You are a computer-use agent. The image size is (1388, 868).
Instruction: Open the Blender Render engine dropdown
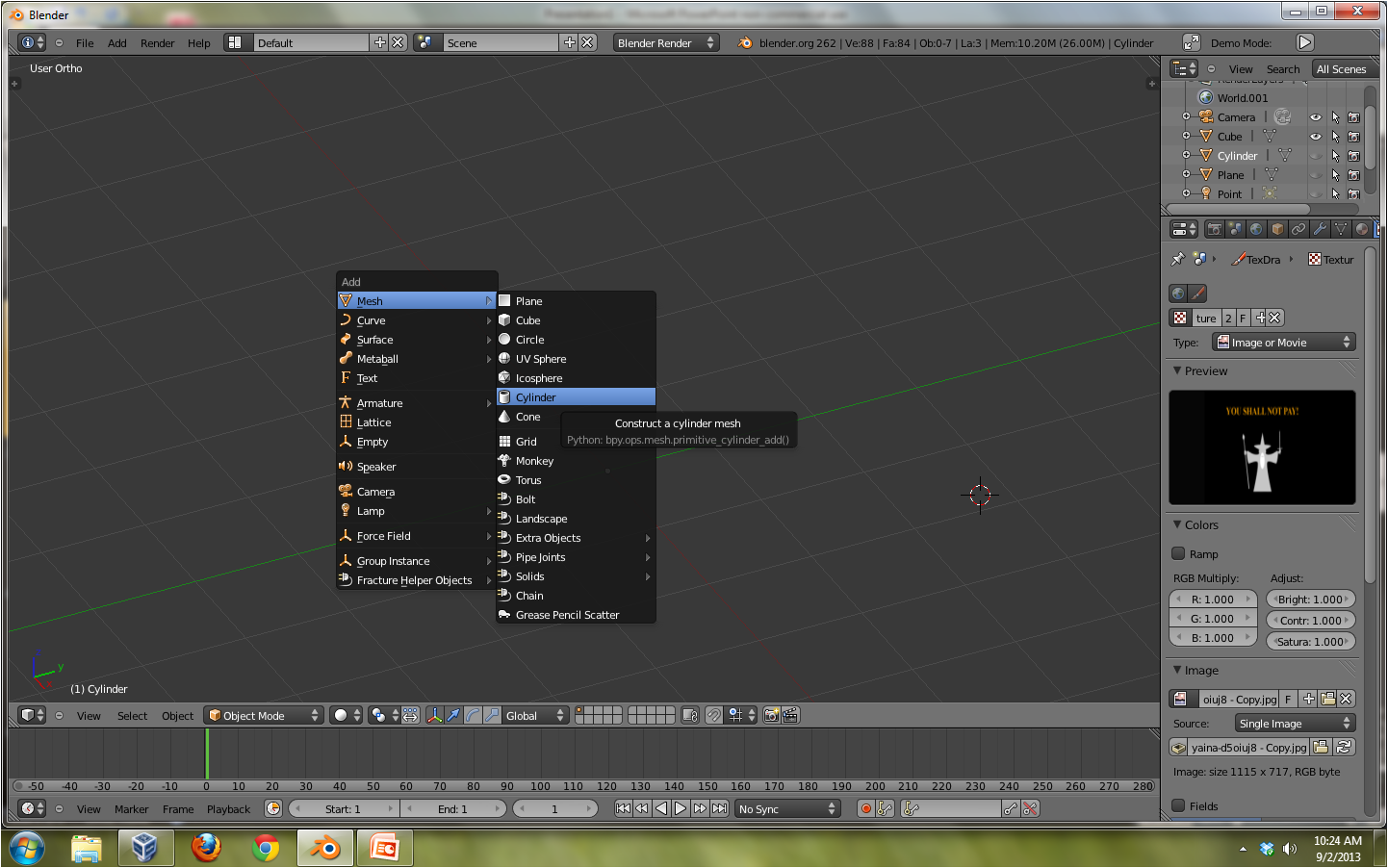pos(666,42)
